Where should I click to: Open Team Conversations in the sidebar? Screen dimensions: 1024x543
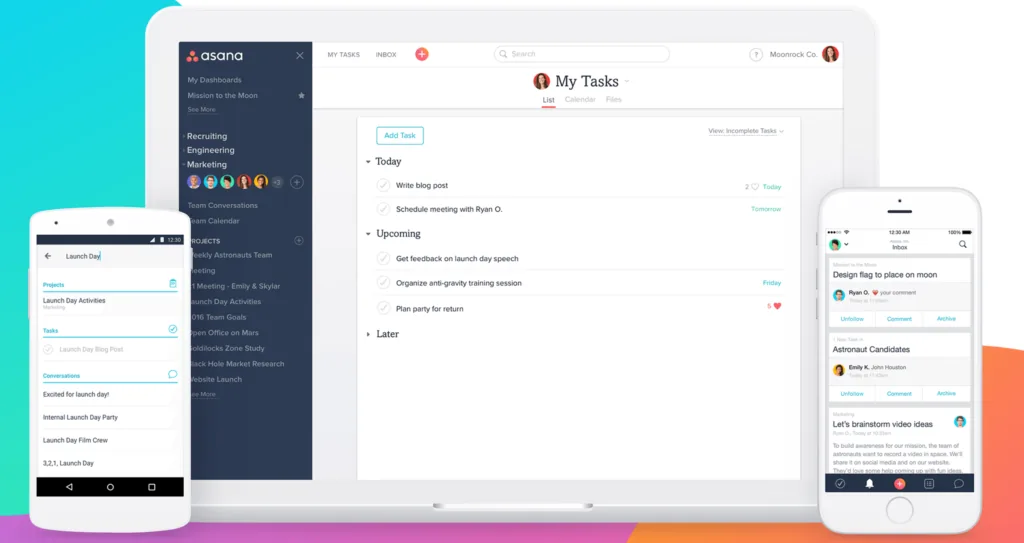click(x=223, y=205)
